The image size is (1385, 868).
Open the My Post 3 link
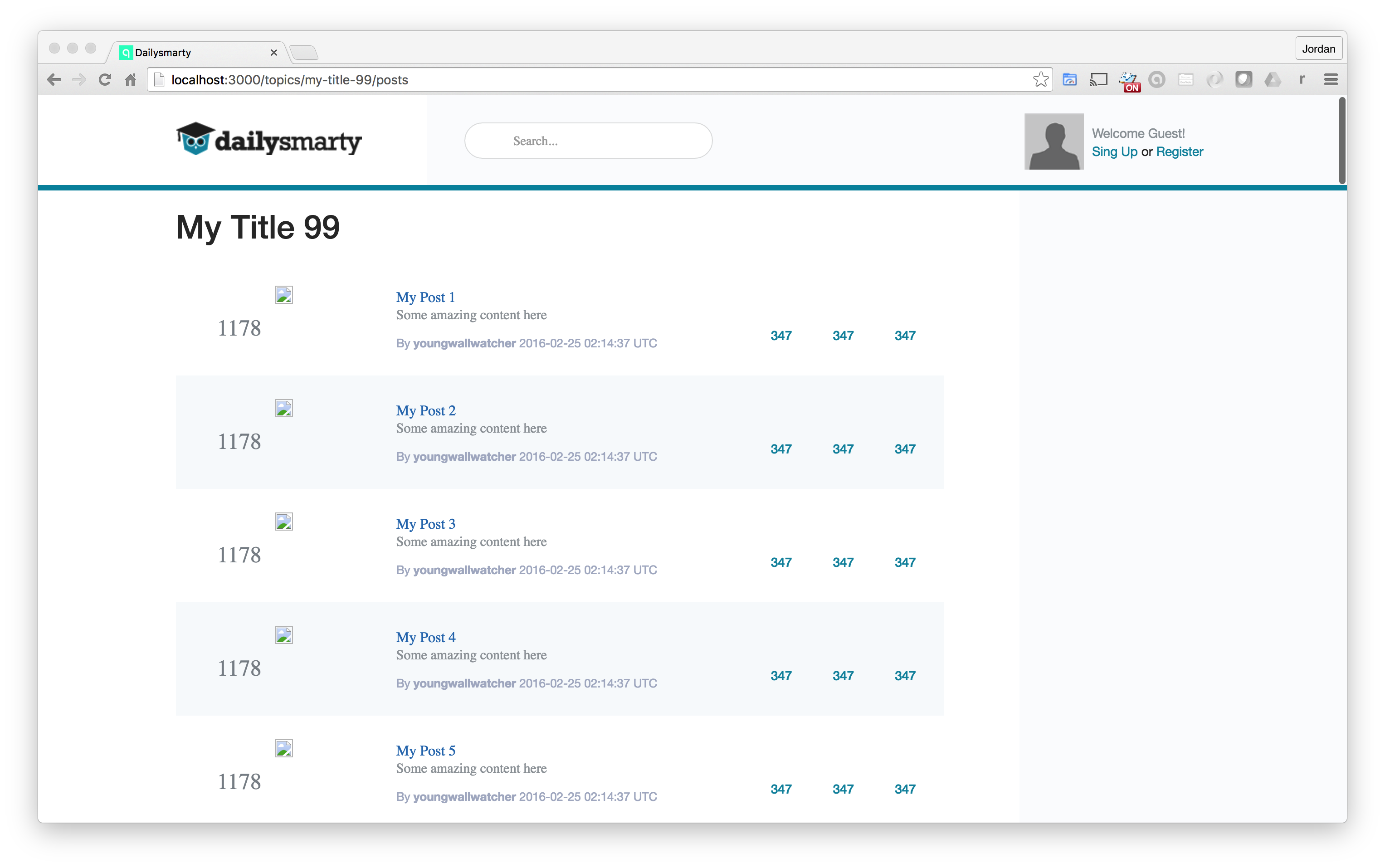(425, 524)
